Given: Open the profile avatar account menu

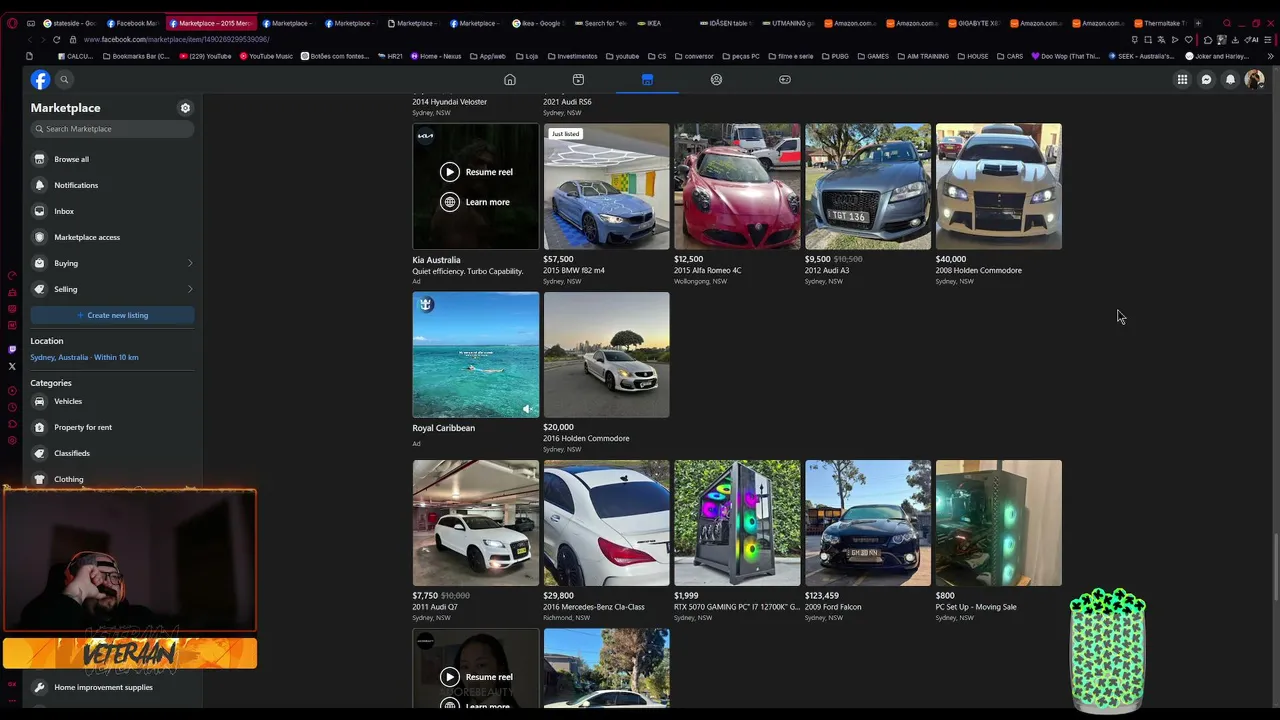Looking at the screenshot, I should [x=1254, y=79].
